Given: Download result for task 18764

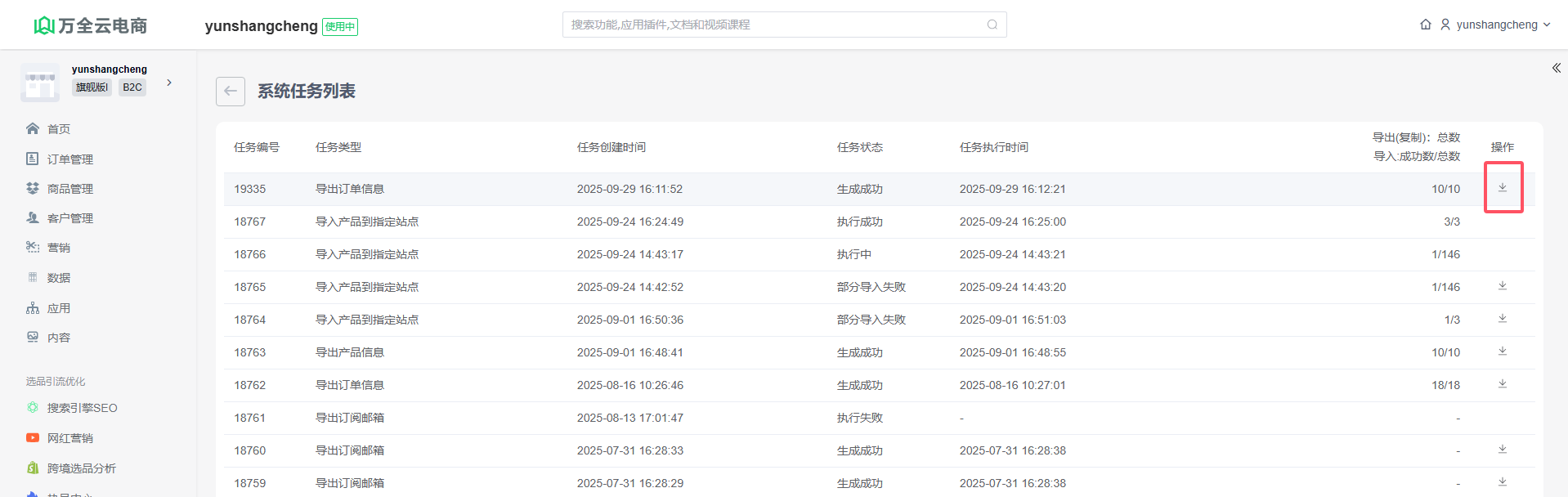Looking at the screenshot, I should point(1502,319).
